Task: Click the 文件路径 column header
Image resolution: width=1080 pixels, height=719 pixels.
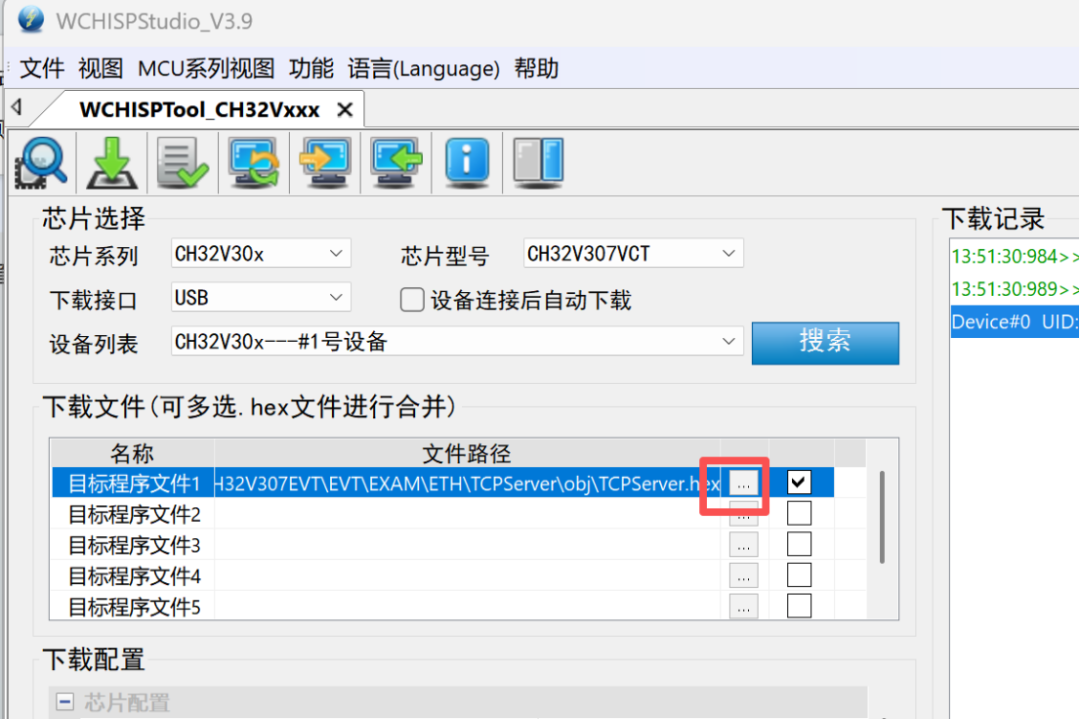Action: click(x=467, y=453)
